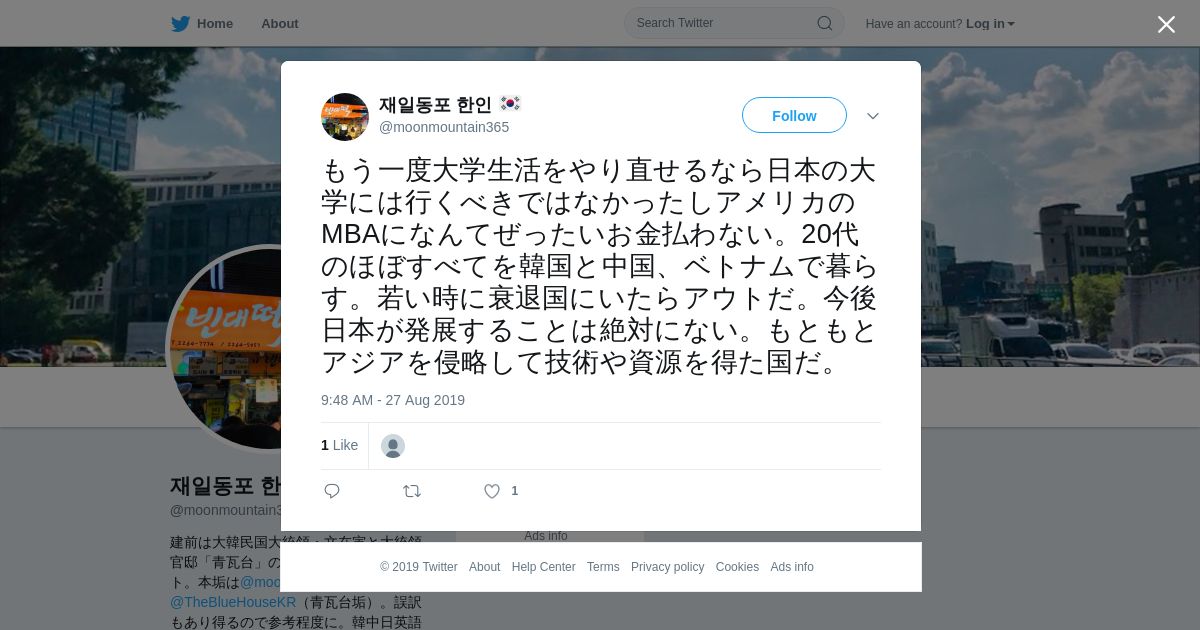Click the reply speech bubble icon
1200x630 pixels.
coord(332,491)
